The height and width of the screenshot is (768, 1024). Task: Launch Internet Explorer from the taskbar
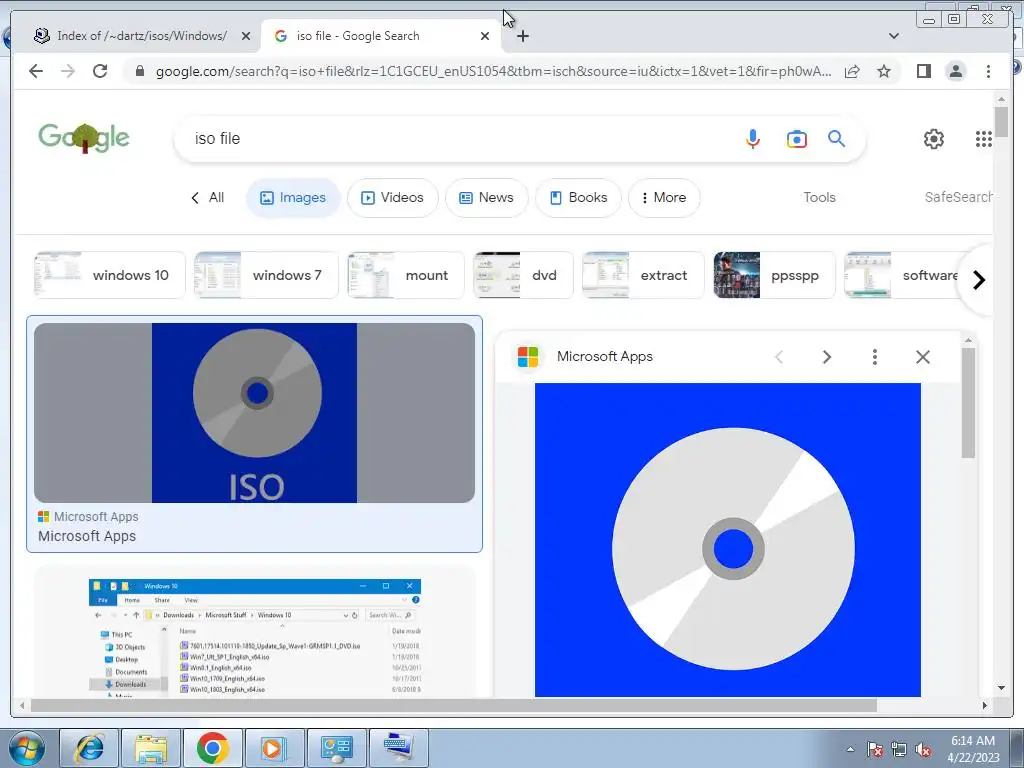[89, 748]
